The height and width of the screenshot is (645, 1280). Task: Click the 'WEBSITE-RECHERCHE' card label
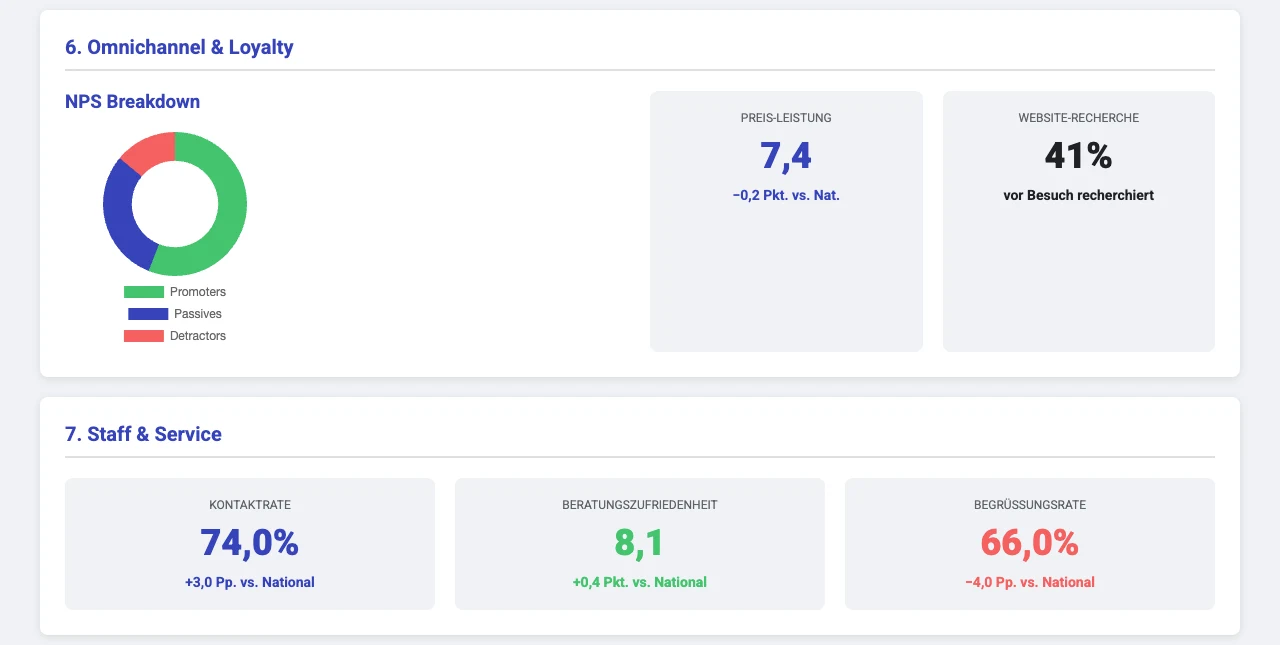[1079, 118]
